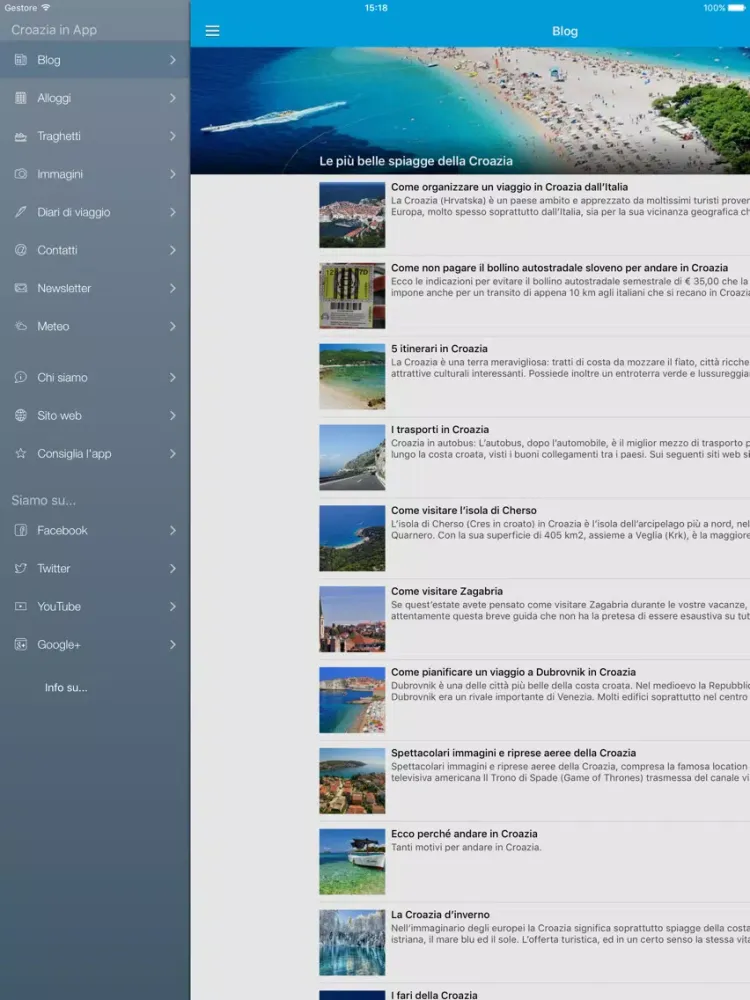Click the Consiglia l'app star icon
This screenshot has width=750, height=1000.
pyautogui.click(x=21, y=453)
